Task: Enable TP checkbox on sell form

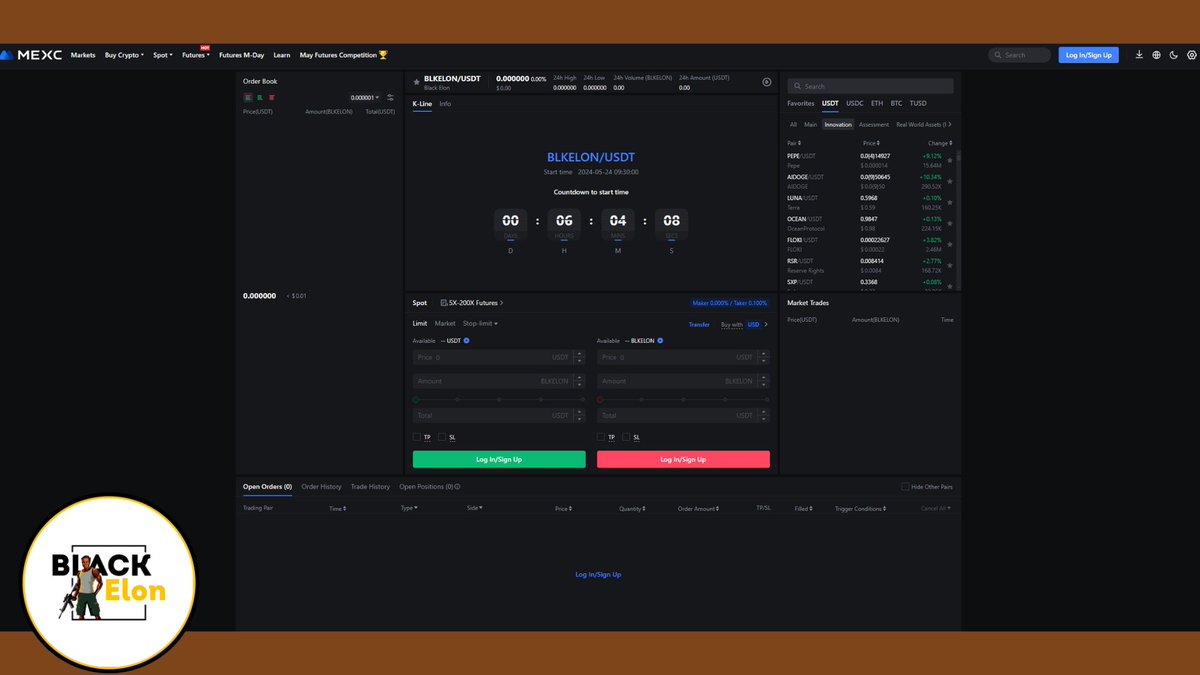Action: pos(601,437)
